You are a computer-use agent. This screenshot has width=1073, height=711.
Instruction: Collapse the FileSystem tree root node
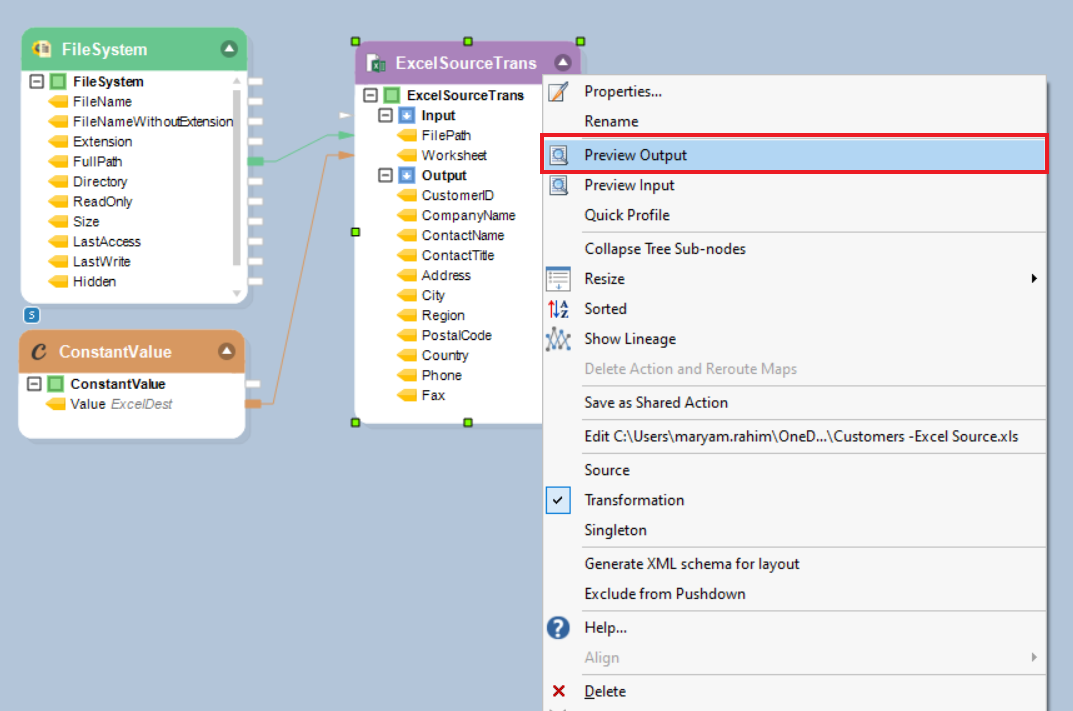[37, 82]
